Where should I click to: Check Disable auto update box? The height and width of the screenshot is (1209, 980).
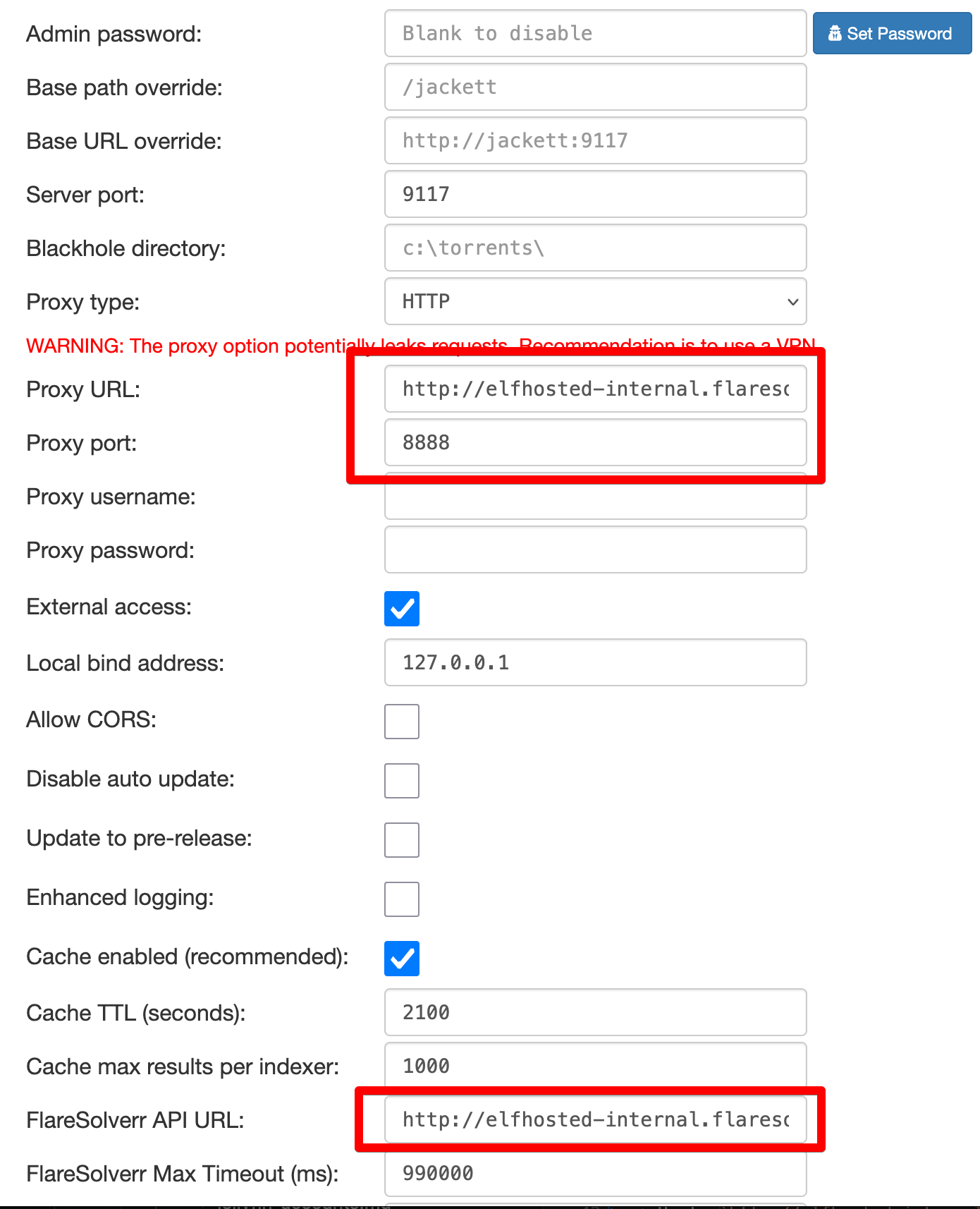click(402, 781)
